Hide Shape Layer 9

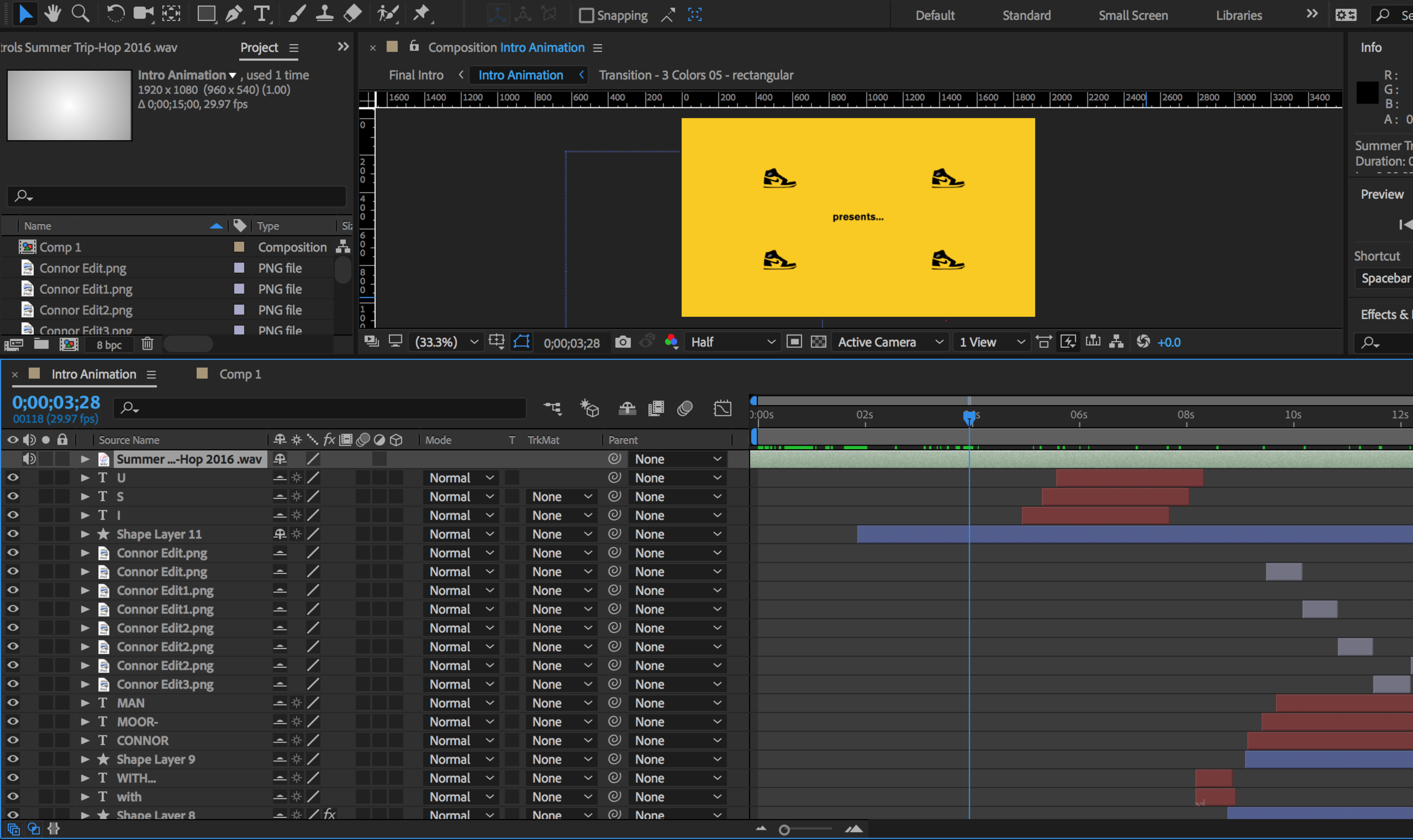point(12,759)
